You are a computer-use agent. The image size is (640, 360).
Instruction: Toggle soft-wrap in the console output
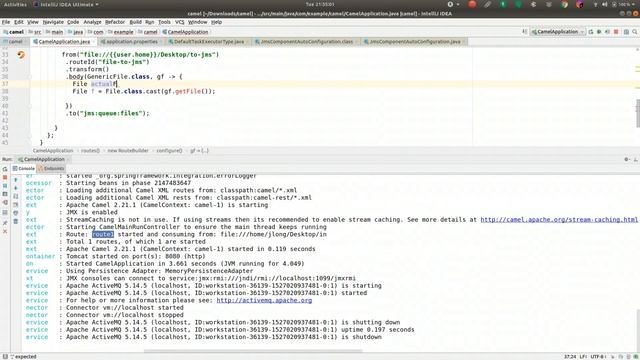click(x=16, y=196)
